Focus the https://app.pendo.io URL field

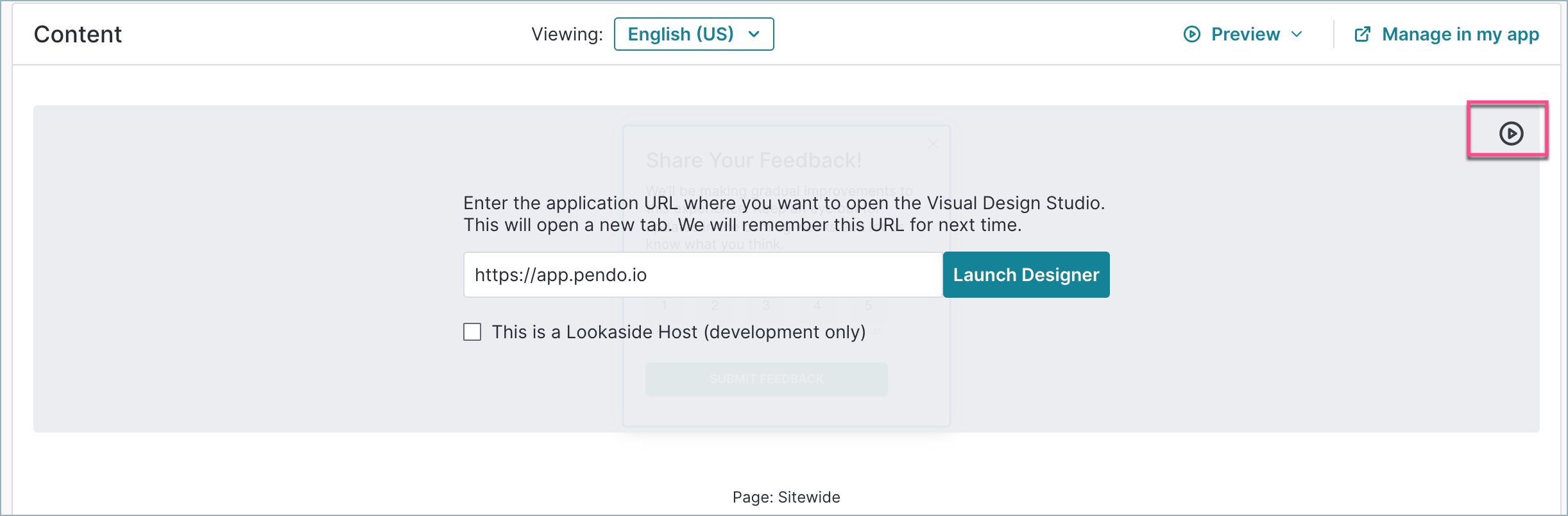pos(703,275)
